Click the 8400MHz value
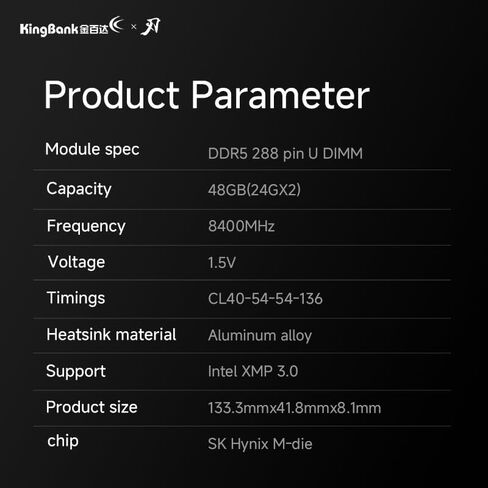The height and width of the screenshot is (488, 488). 241,226
